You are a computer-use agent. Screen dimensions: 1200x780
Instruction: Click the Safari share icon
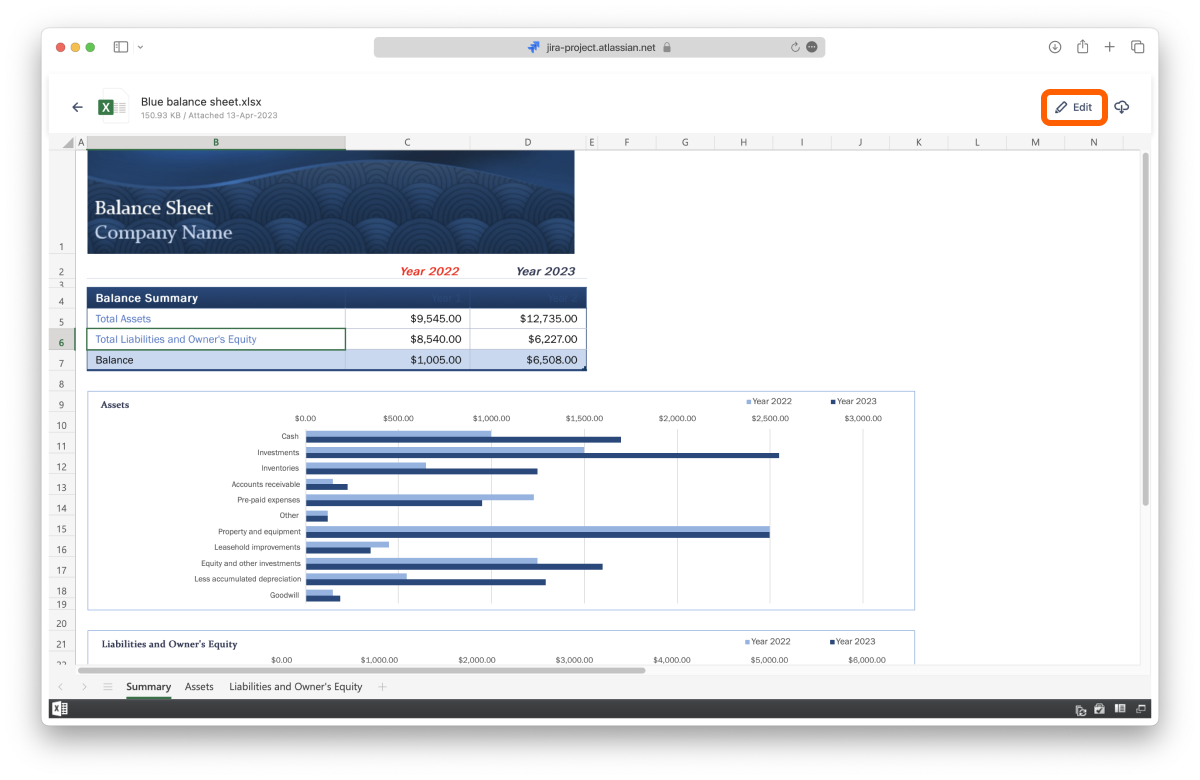[1083, 46]
